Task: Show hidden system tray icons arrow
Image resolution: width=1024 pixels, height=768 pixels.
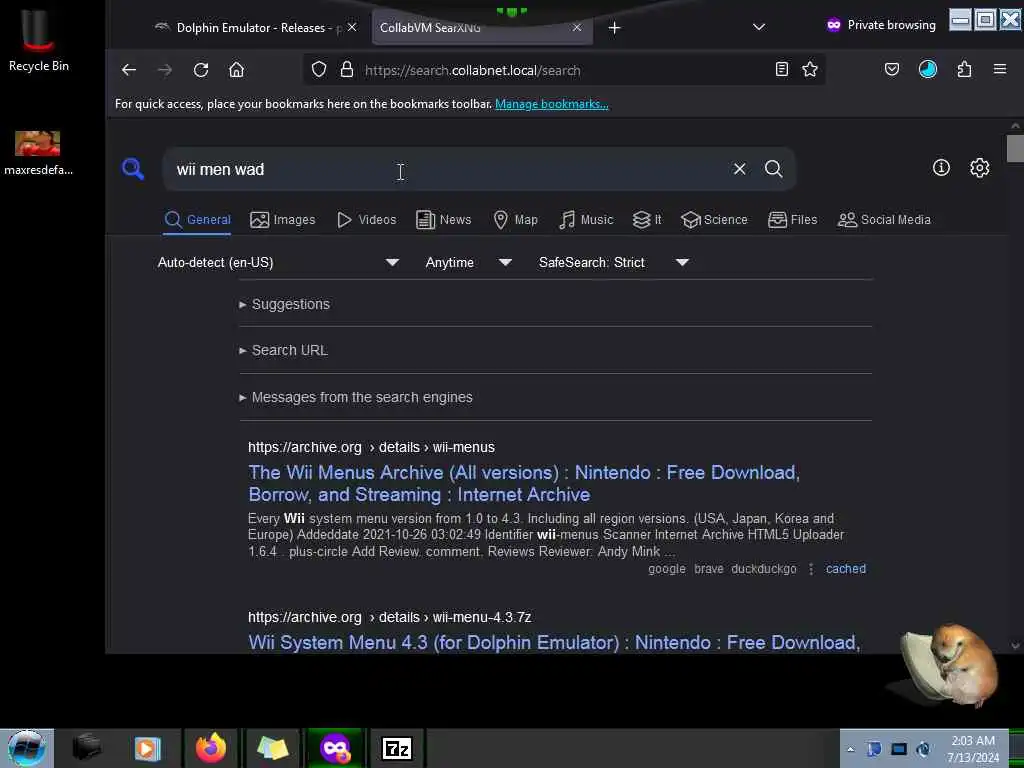Action: [x=850, y=749]
